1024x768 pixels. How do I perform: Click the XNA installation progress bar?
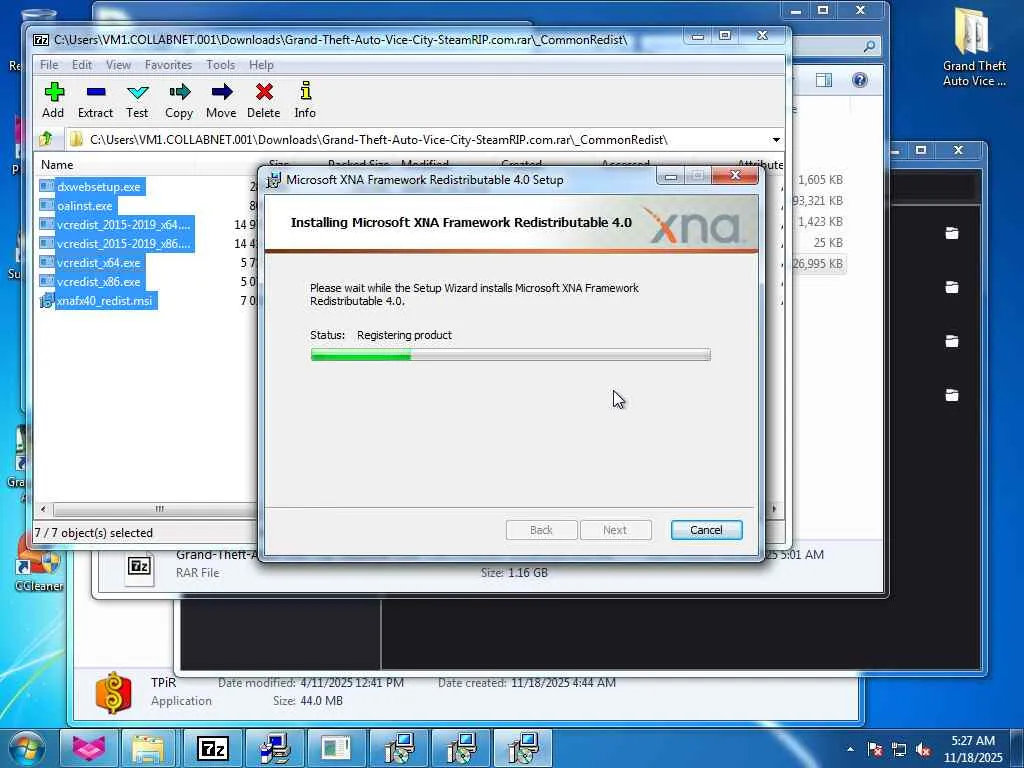(511, 355)
